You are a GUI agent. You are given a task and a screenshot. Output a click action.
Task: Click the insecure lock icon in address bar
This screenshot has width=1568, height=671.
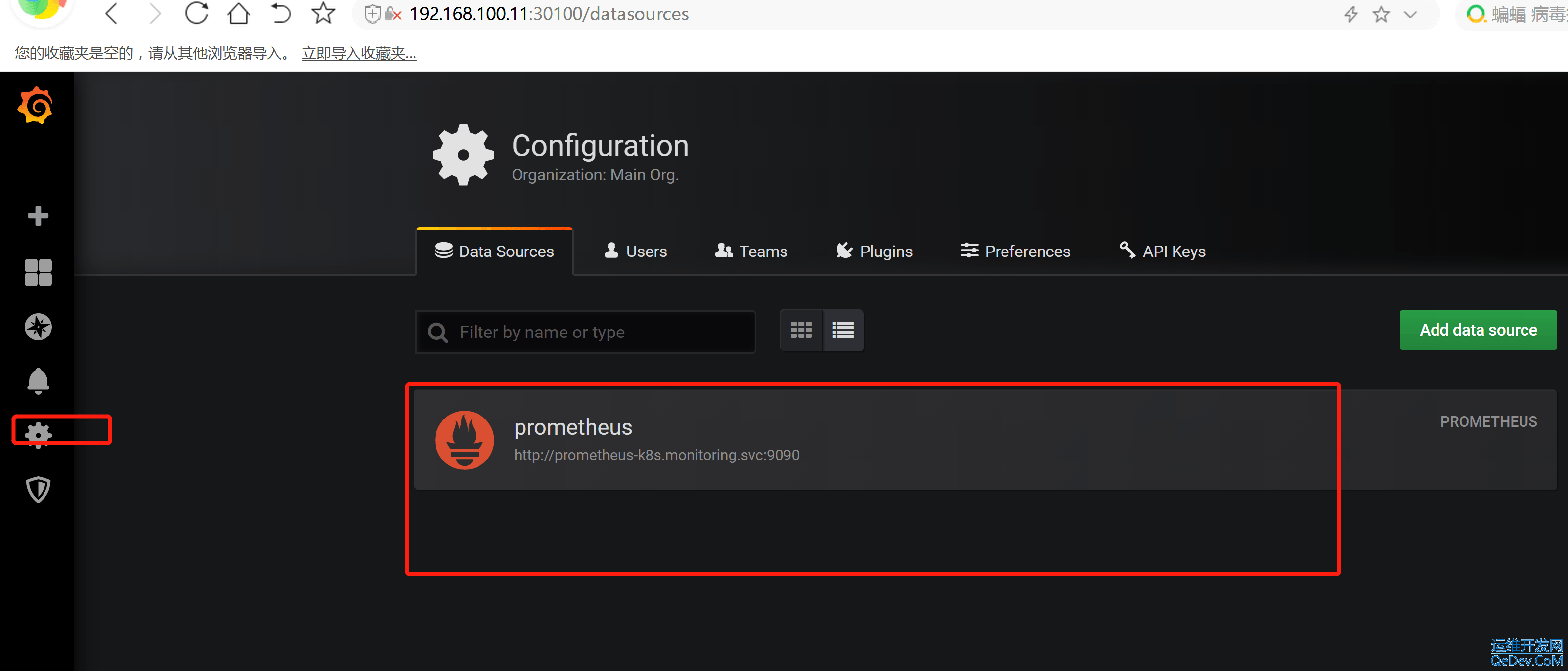coord(392,14)
